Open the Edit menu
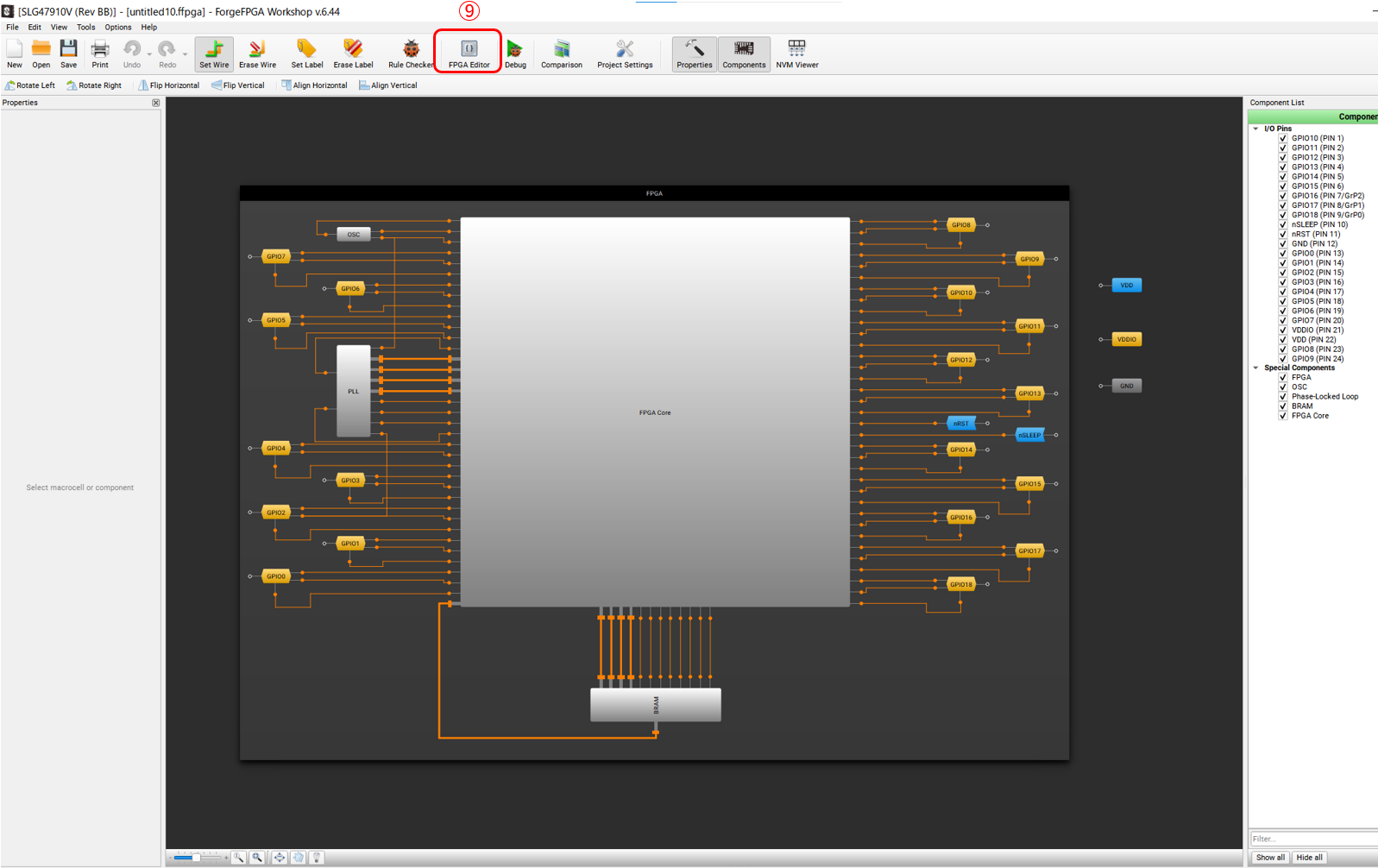The height and width of the screenshot is (868, 1378). (x=35, y=27)
